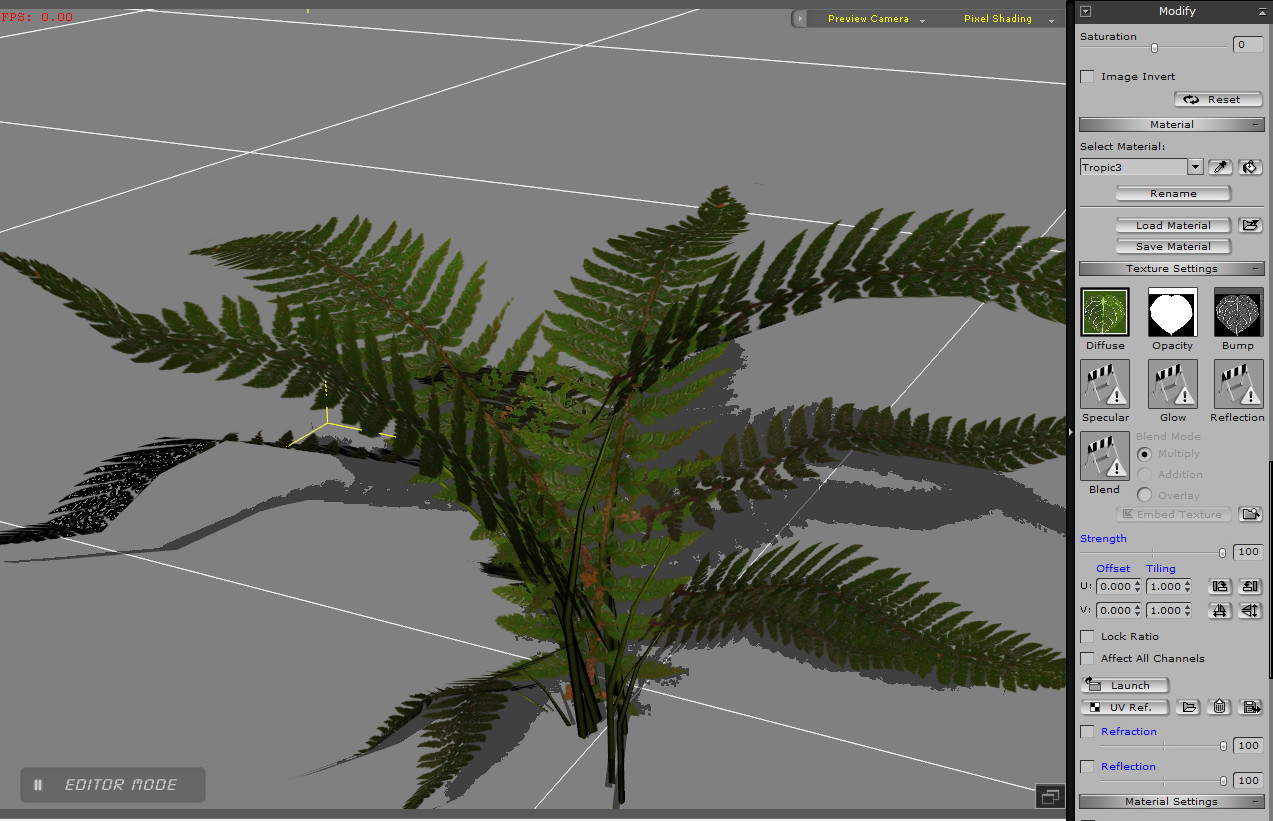Select the Bump texture channel thumbnail
Screen dimensions: 1273x821
[x=1238, y=312]
